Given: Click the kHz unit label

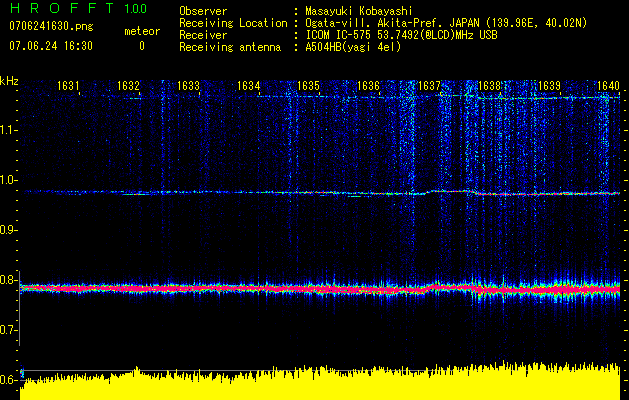Looking at the screenshot, I should point(9,80).
